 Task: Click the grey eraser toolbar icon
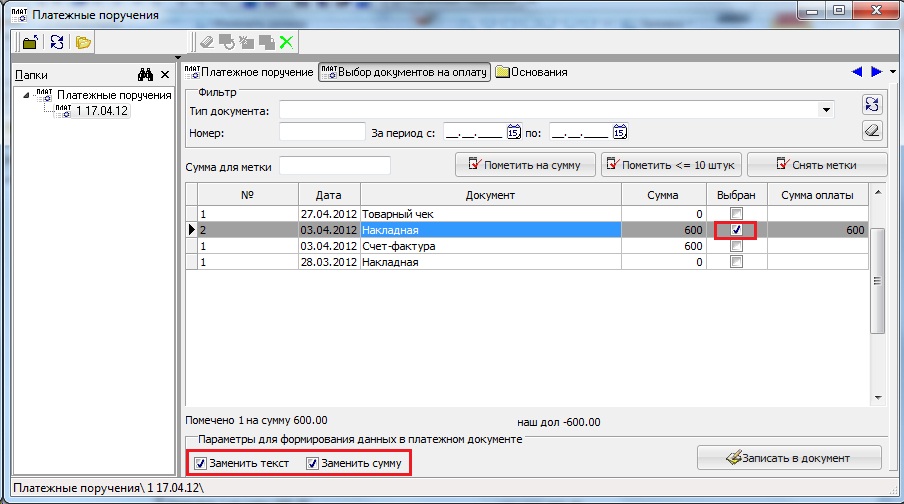click(x=207, y=42)
